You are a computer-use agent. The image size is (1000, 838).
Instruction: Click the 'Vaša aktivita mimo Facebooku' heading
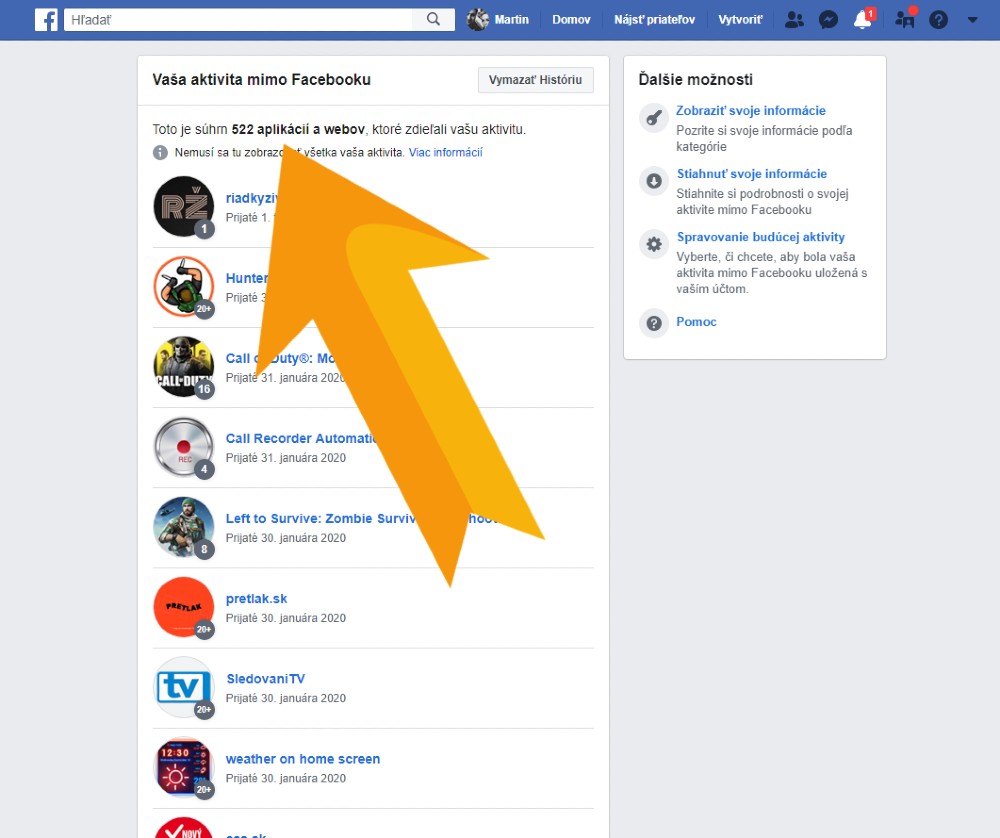pyautogui.click(x=261, y=80)
